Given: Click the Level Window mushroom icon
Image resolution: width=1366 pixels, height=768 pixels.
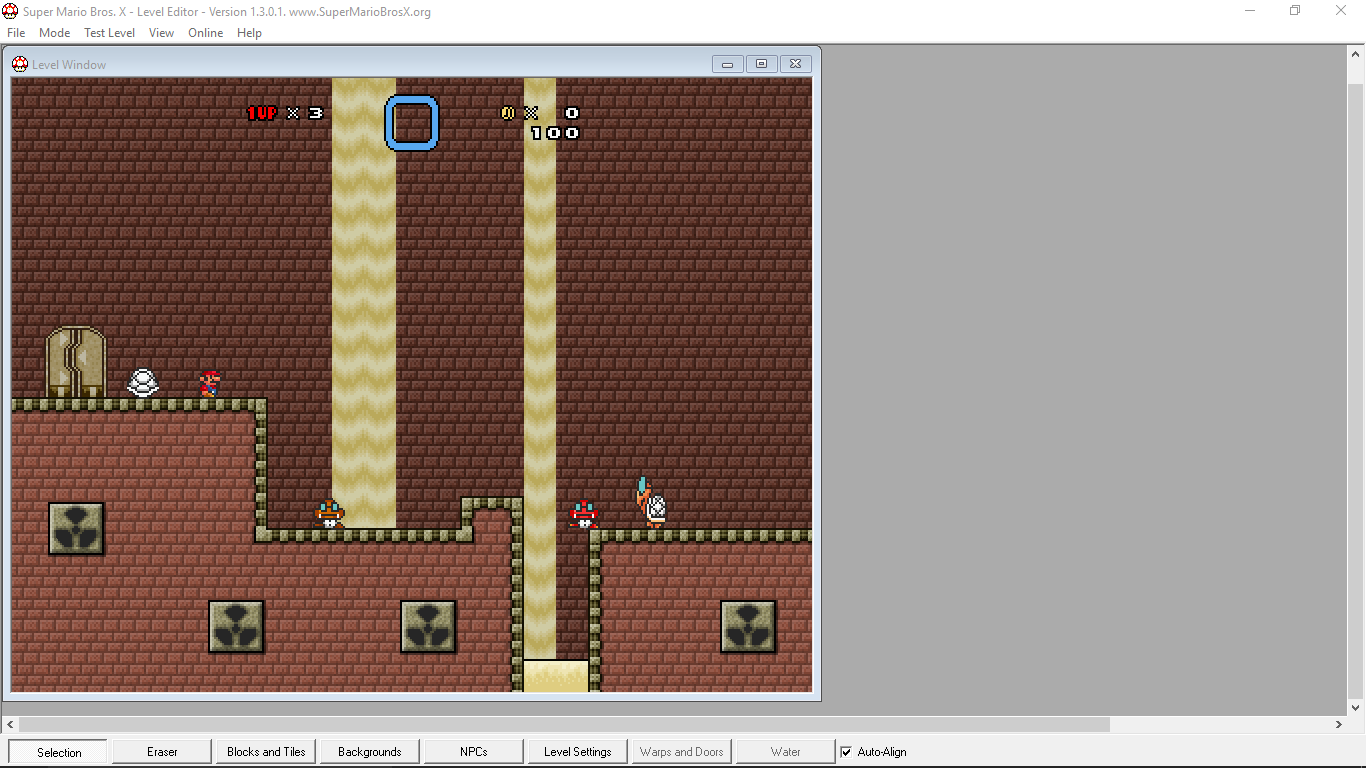Looking at the screenshot, I should [20, 65].
